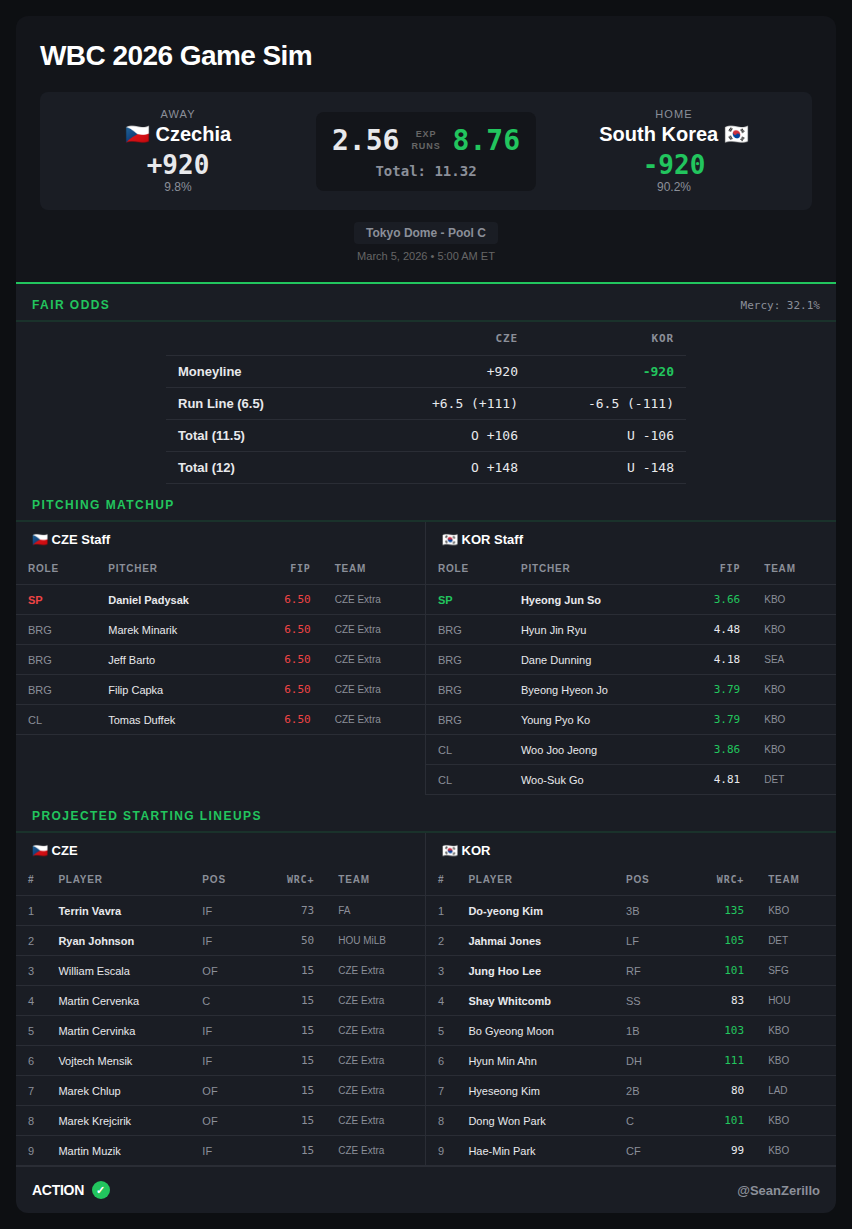Image resolution: width=852 pixels, height=1229 pixels.
Task: Click the South Korea flag in header
Action: [736, 134]
